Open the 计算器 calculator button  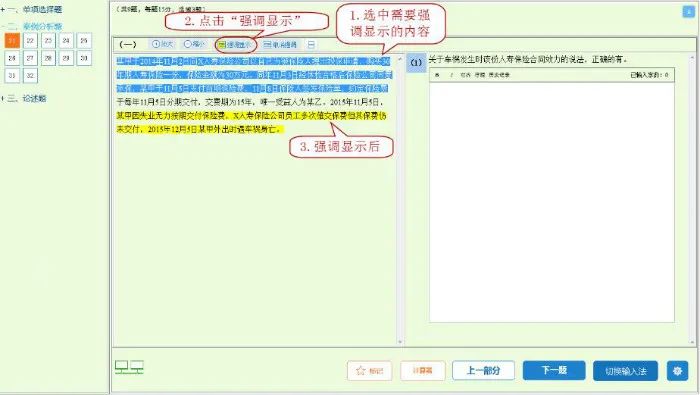coord(422,370)
